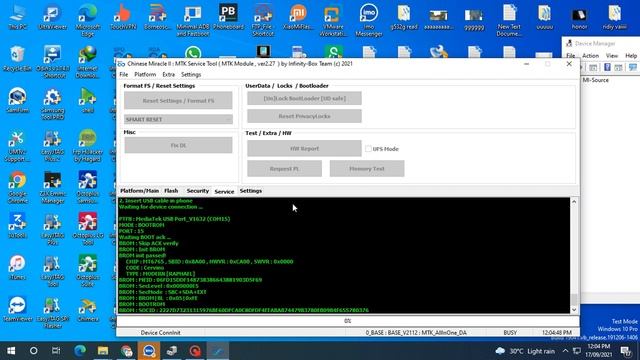Open Octoplus LG Tool desktop icon

(87, 229)
